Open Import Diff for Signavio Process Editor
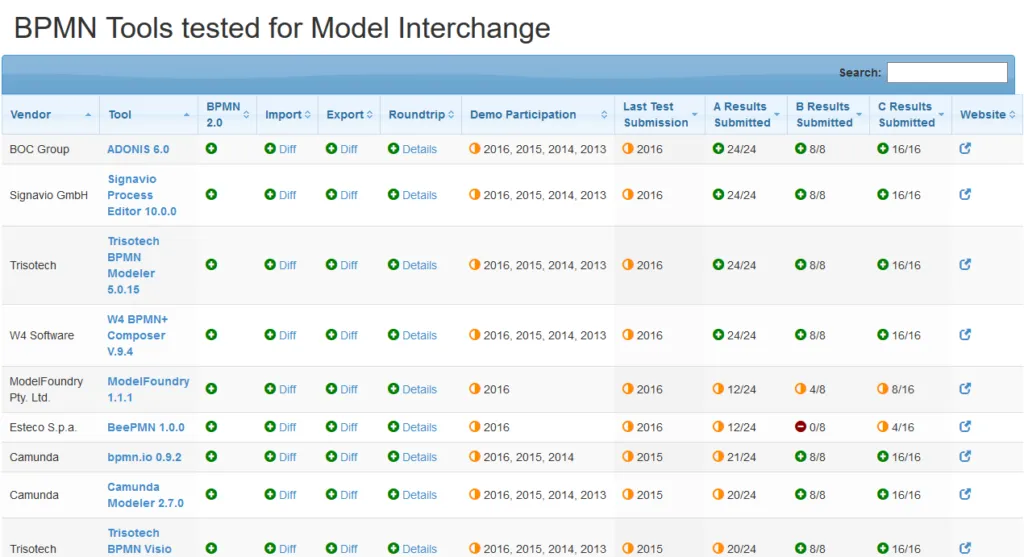This screenshot has height=557, width=1024. [287, 195]
